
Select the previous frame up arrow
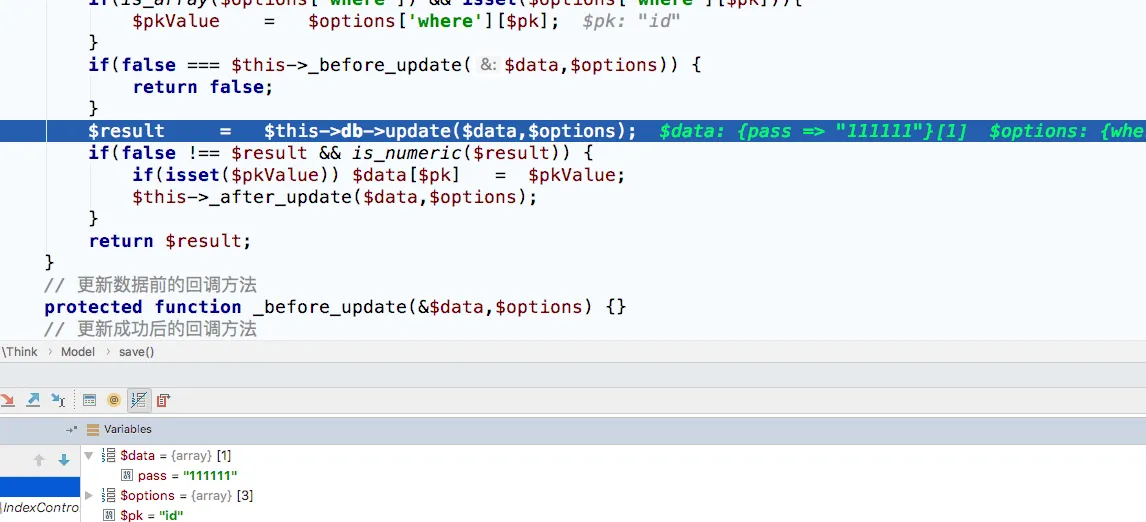39,460
